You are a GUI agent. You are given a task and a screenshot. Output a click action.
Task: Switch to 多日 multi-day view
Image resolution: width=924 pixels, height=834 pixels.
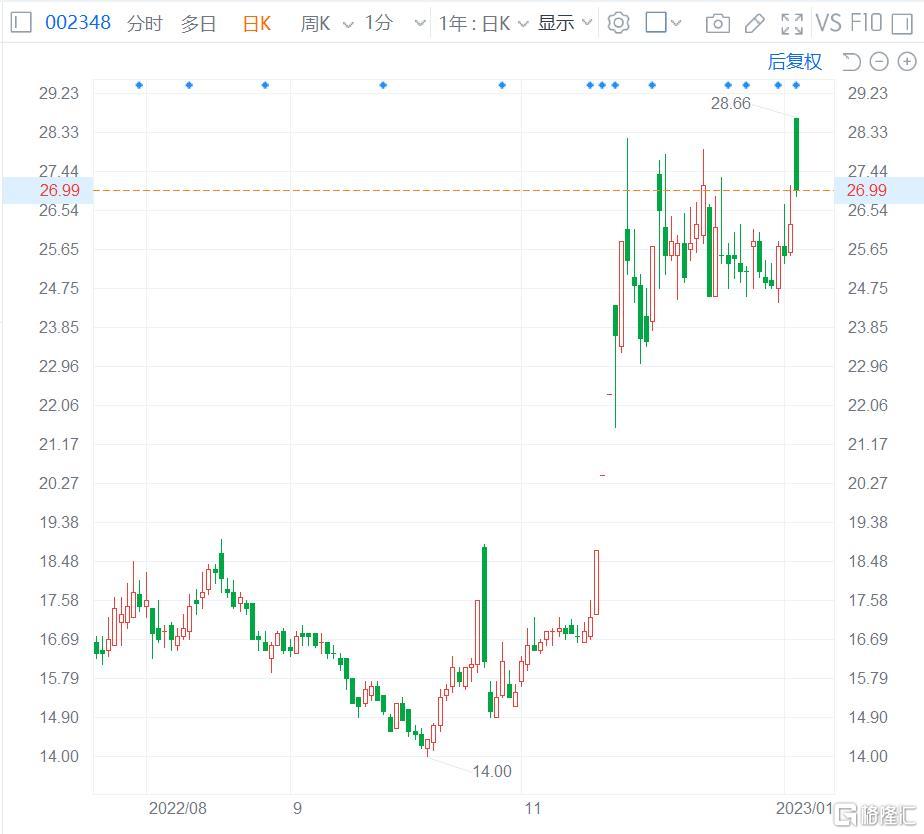point(198,24)
